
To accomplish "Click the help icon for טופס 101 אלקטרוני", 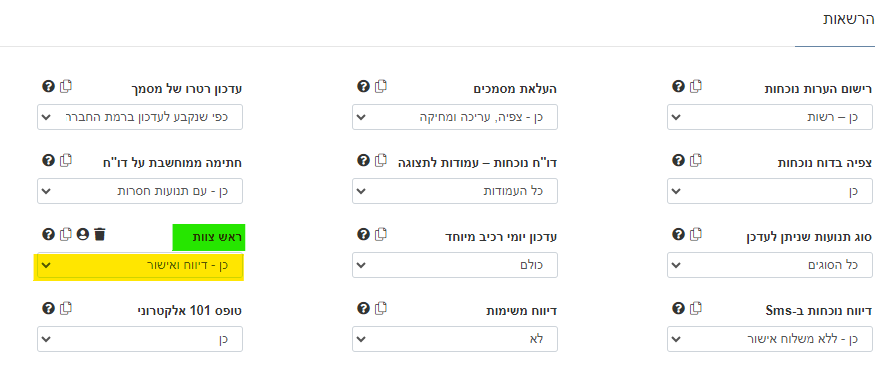I will click(x=49, y=308).
